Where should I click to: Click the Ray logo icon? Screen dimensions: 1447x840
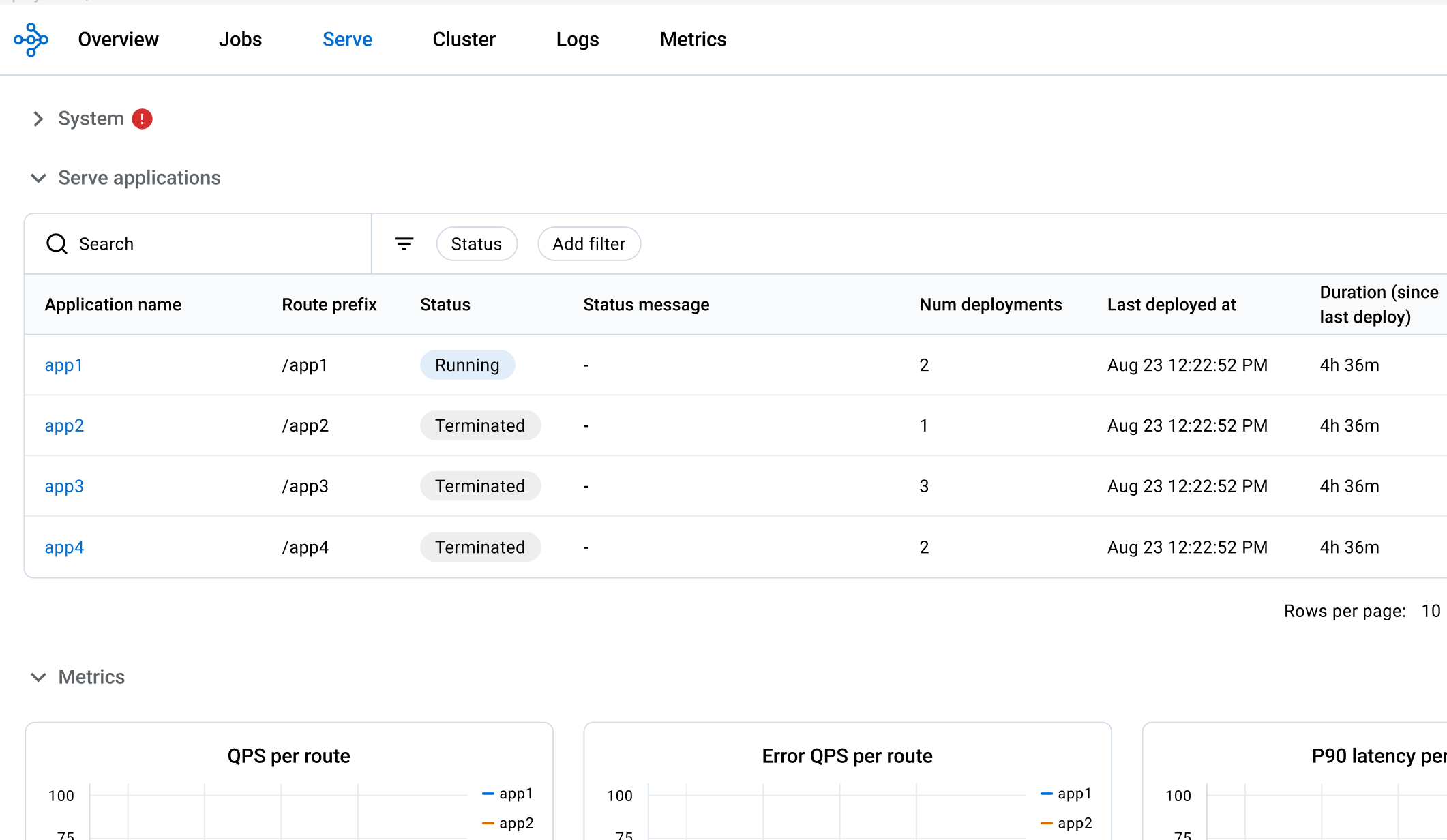[31, 40]
